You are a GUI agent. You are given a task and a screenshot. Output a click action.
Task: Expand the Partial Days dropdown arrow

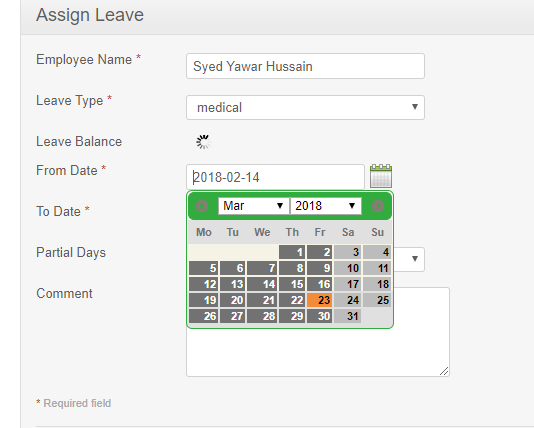coord(414,259)
